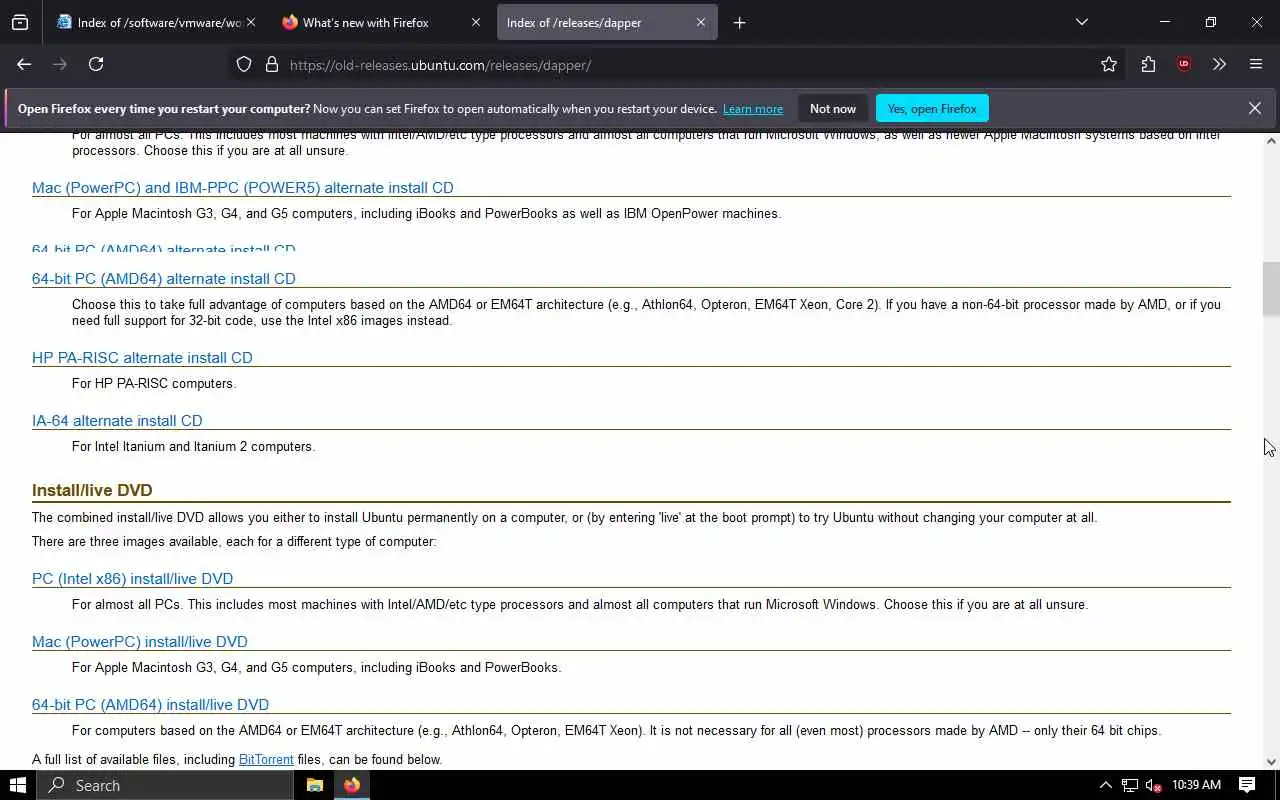Dismiss the startup notification bar

click(1255, 108)
